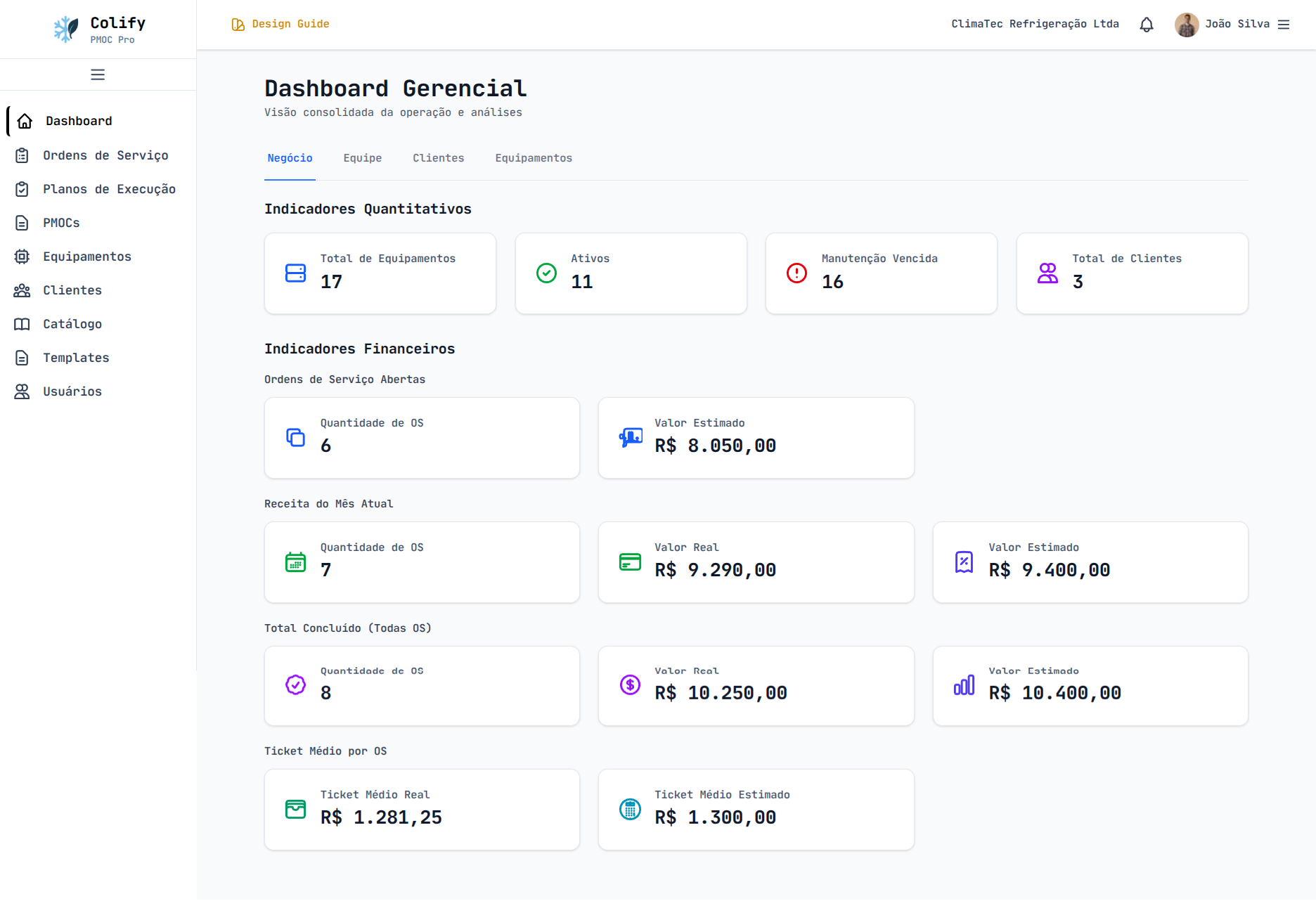Image resolution: width=1316 pixels, height=901 pixels.
Task: Click the PMOCs document icon in sidebar
Action: (22, 223)
